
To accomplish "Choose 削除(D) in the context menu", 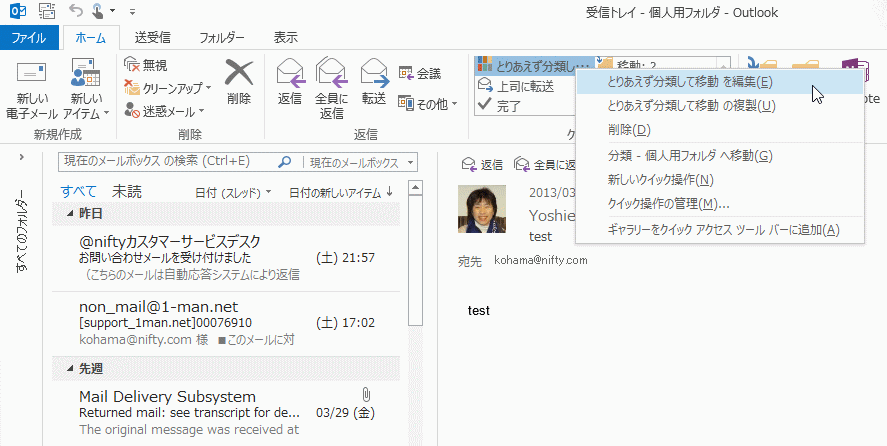I will click(720, 130).
